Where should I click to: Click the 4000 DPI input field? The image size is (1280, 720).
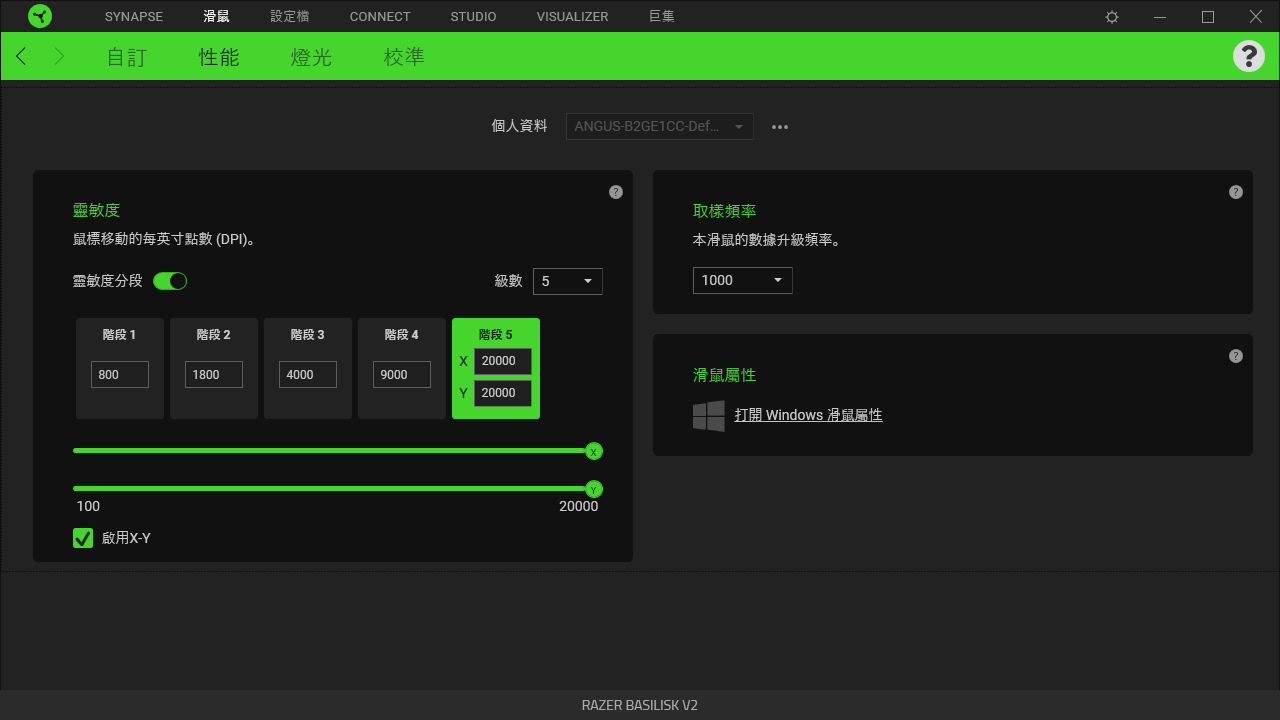(x=308, y=375)
